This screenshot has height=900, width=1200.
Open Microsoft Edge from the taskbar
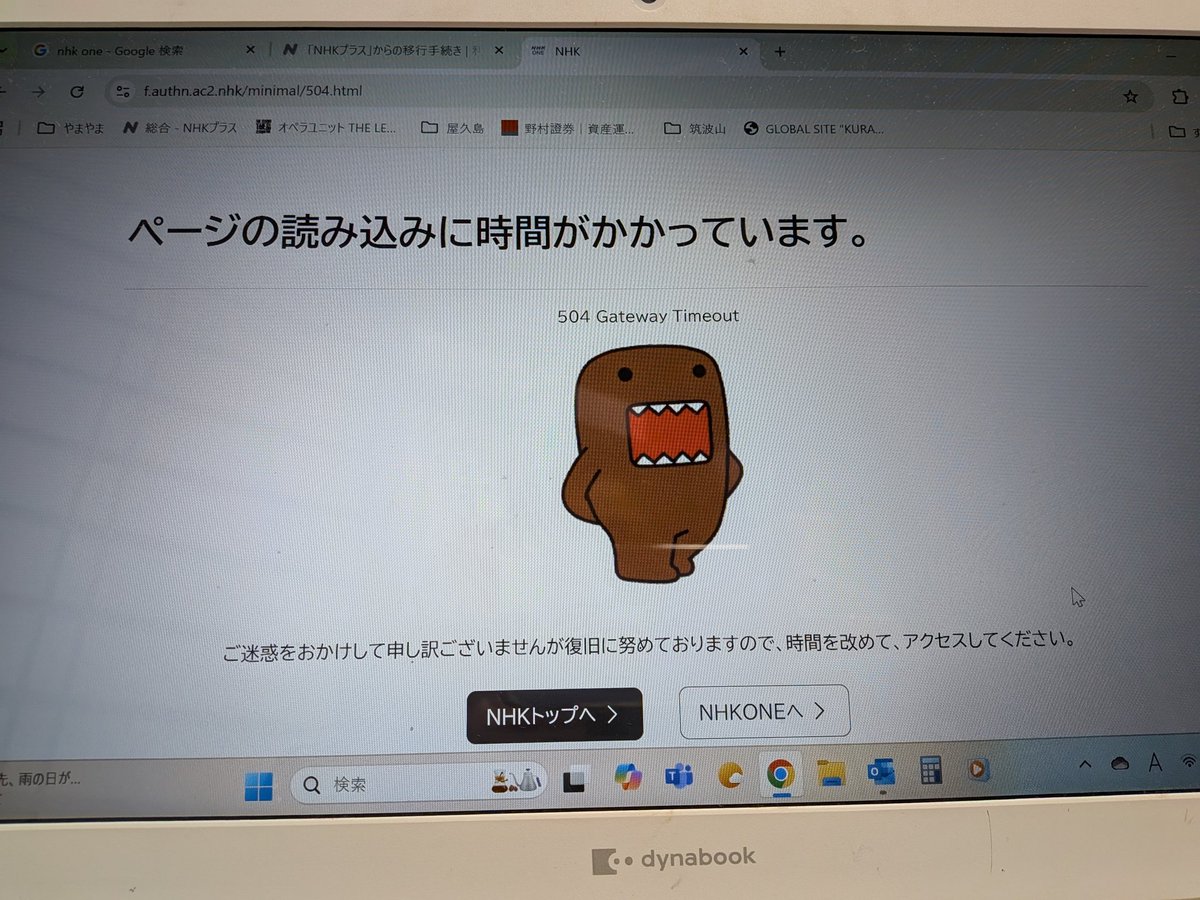pyautogui.click(x=731, y=775)
